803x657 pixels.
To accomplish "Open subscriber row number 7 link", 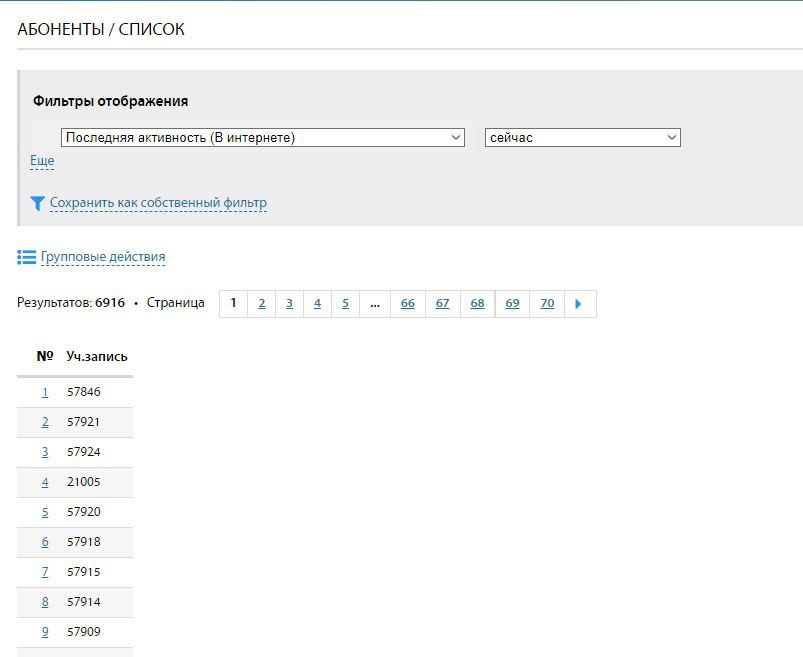I will 45,572.
